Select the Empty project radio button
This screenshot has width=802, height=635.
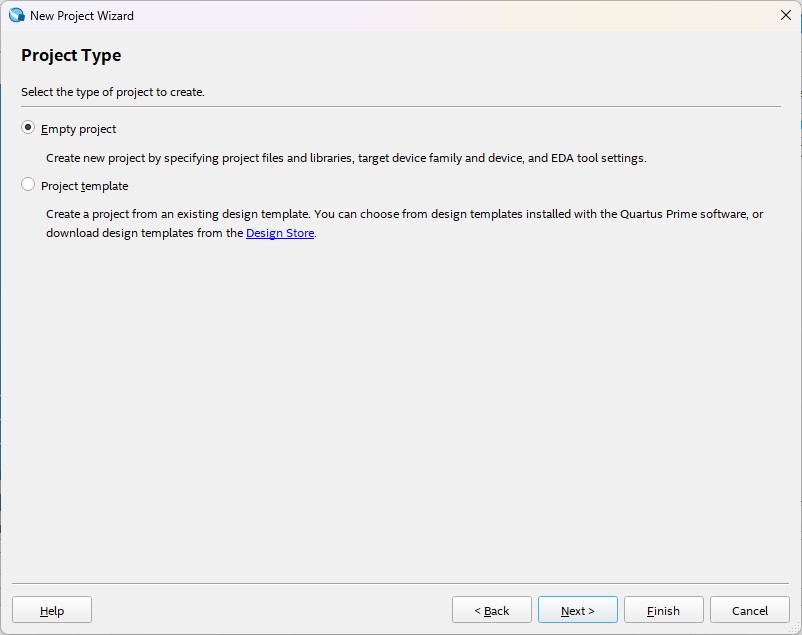coord(28,127)
